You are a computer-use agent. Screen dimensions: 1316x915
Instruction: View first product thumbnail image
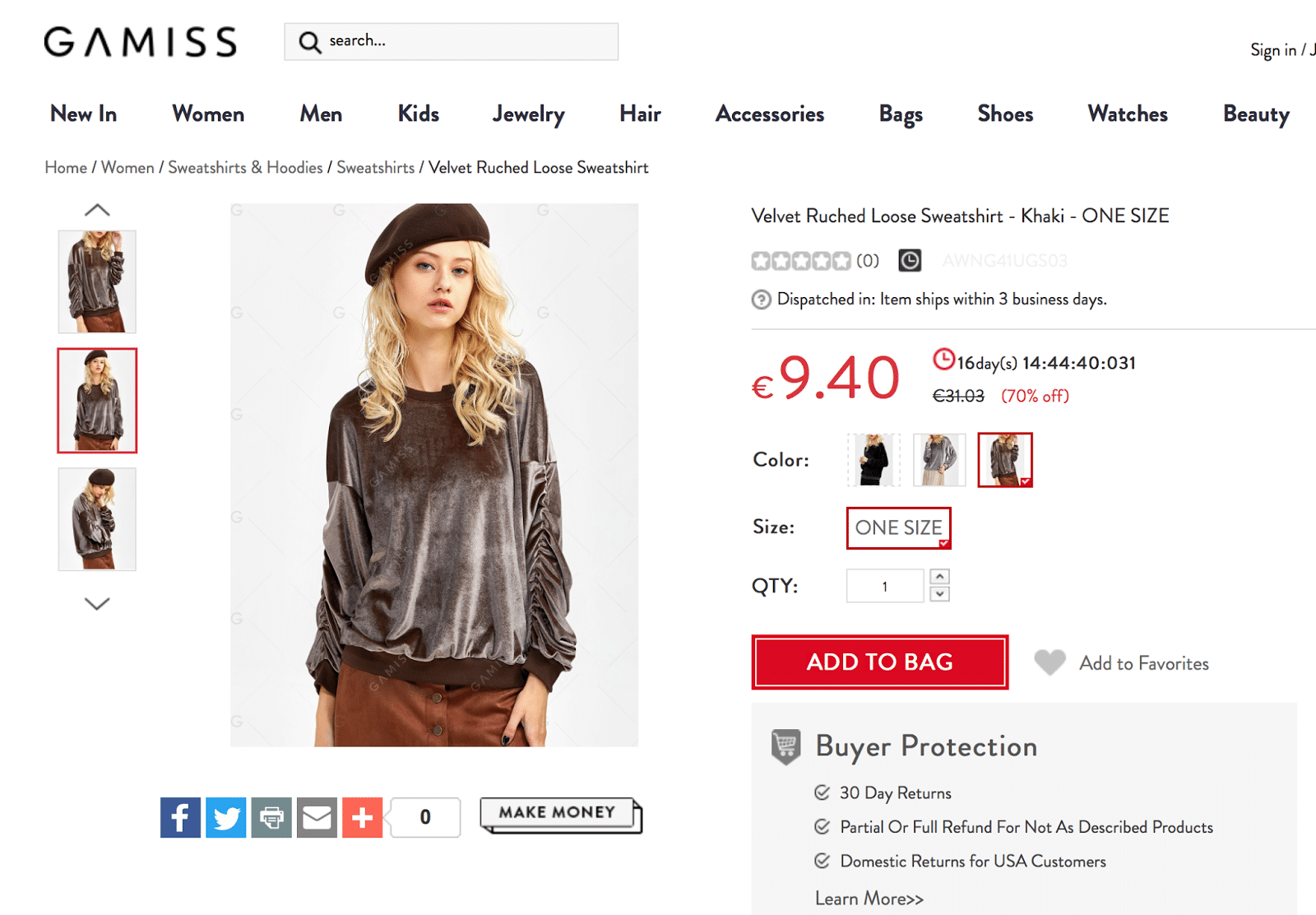97,281
